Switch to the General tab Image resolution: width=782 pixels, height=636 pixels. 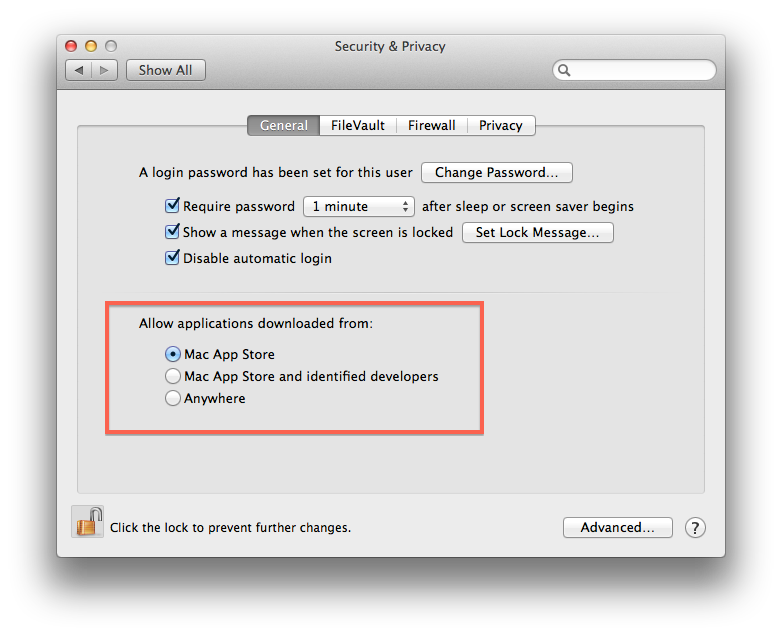[283, 125]
